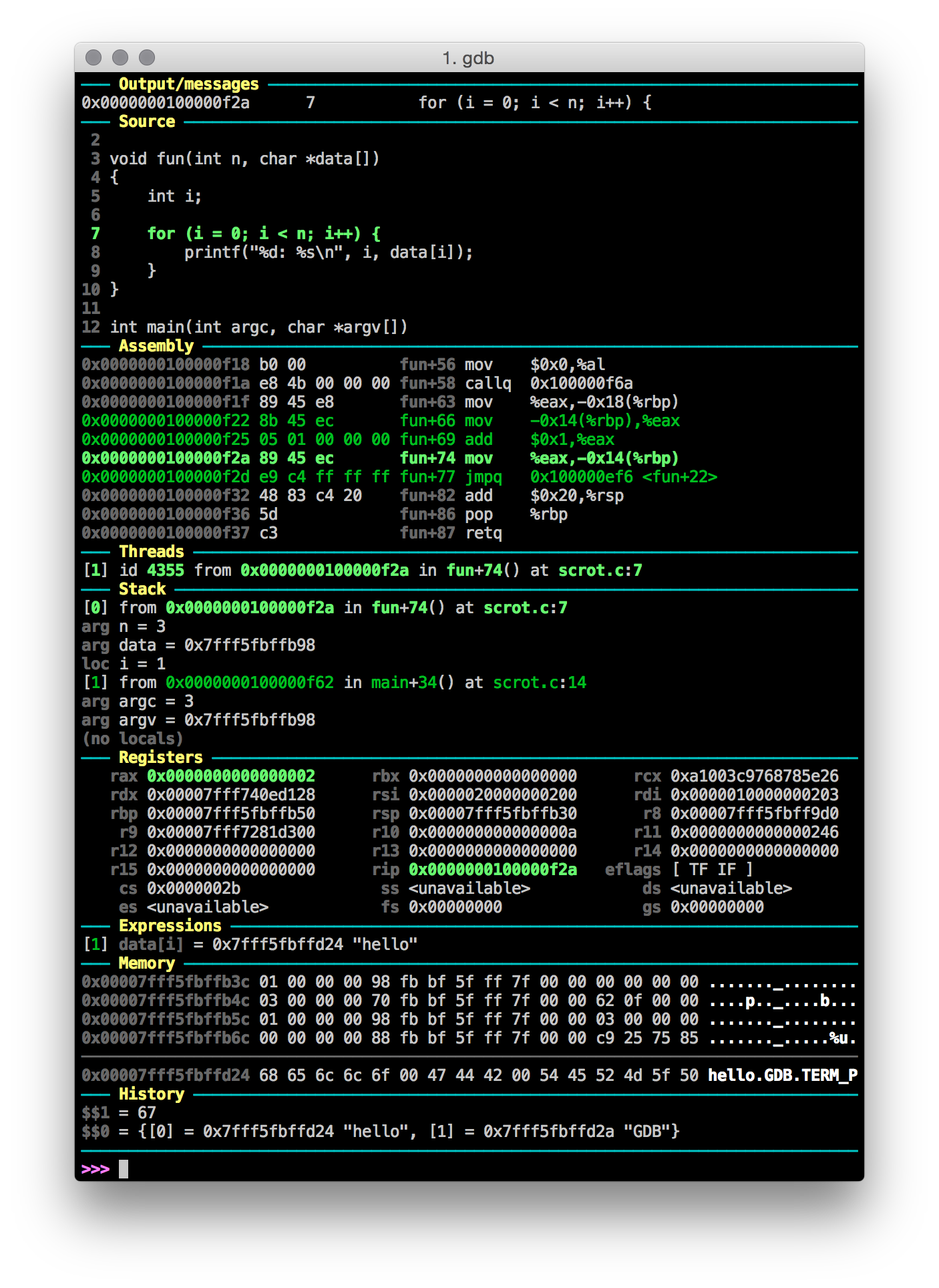The width and height of the screenshot is (939, 1288).
Task: Click the fun+77 jmpq <fun+22> instruction
Action: [399, 477]
